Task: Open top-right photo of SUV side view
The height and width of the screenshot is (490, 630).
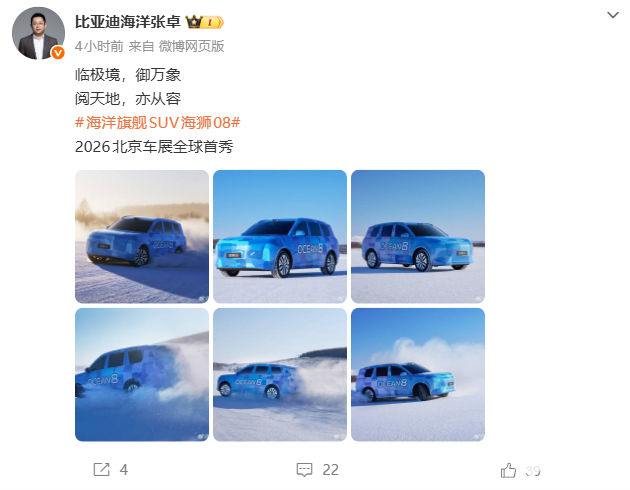Action: point(418,237)
